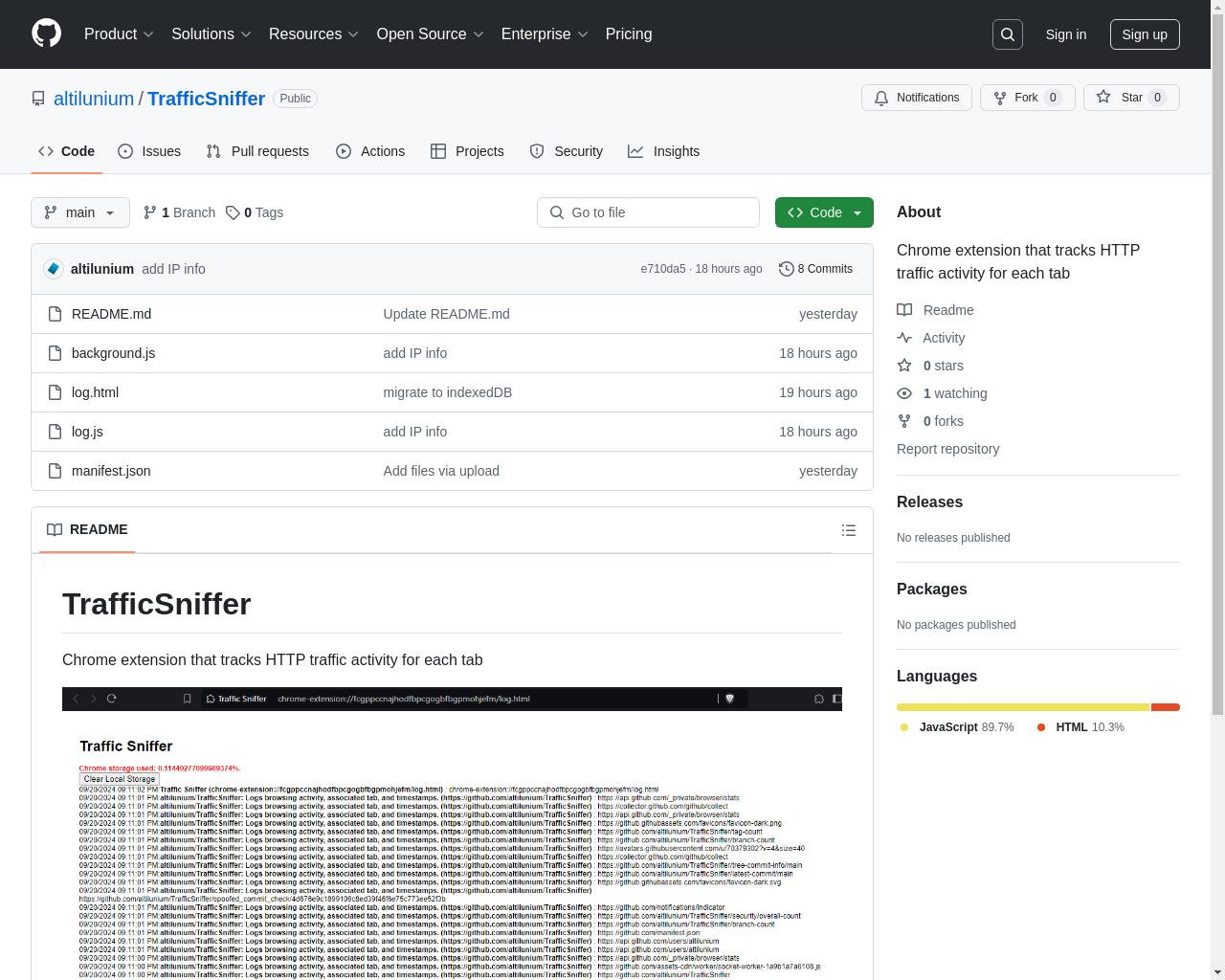Select the book icon beside Readme in About
The height and width of the screenshot is (980, 1225).
click(904, 310)
